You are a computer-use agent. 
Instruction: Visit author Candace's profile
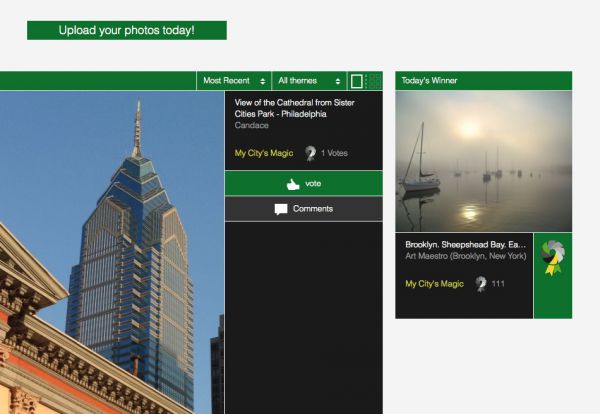(251, 126)
